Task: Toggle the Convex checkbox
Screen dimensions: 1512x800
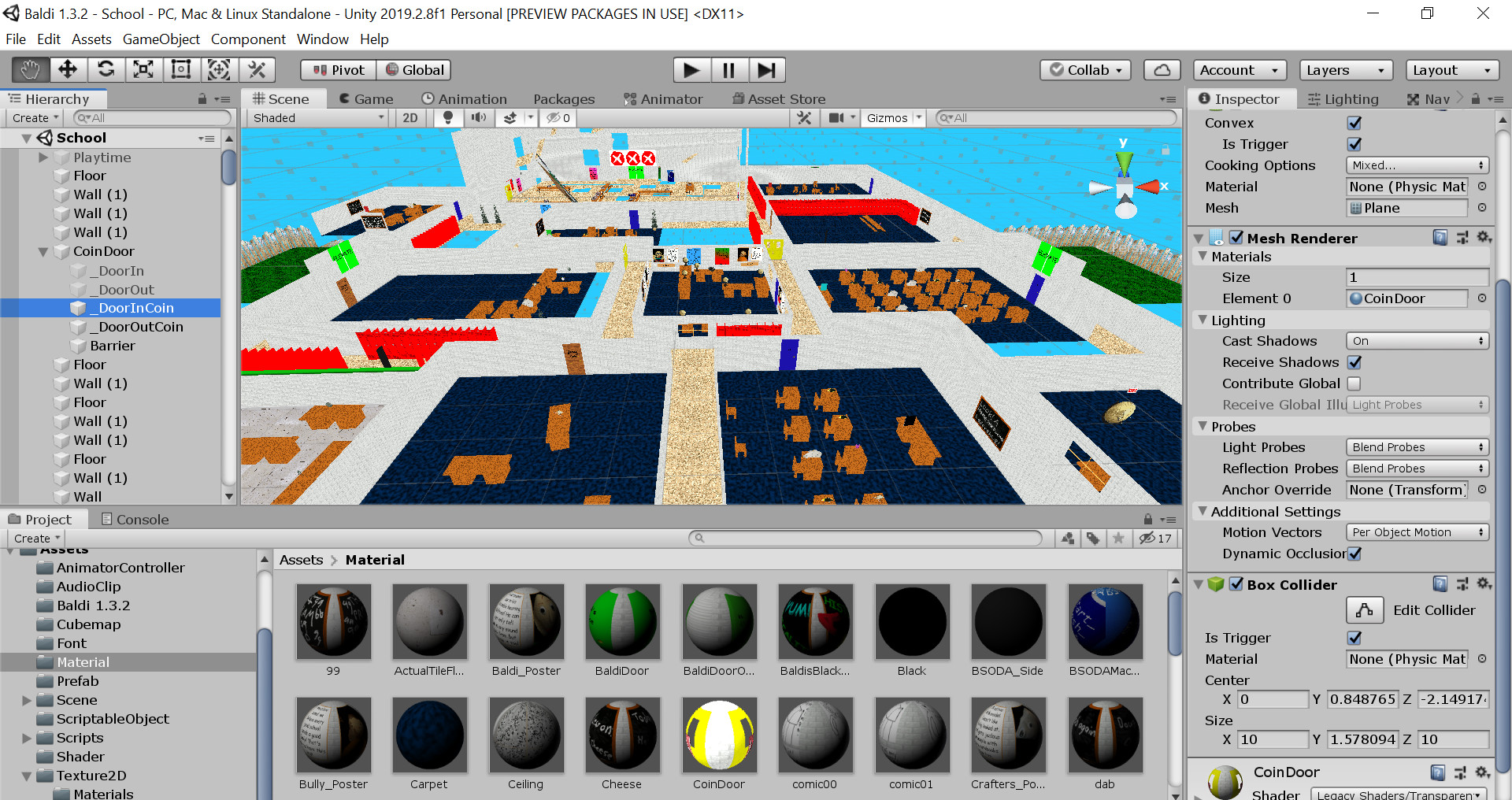Action: click(x=1354, y=123)
